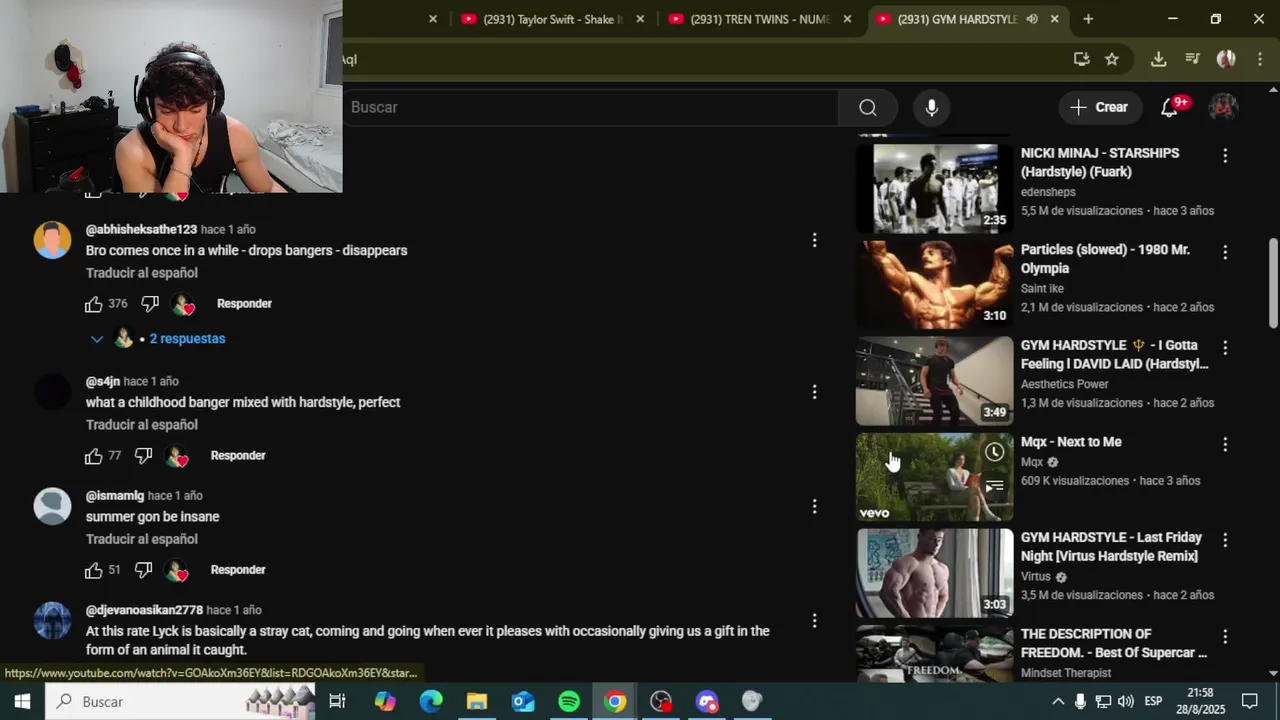The image size is (1280, 720).
Task: Open the YouTube account avatar menu
Action: pyautogui.click(x=1223, y=107)
